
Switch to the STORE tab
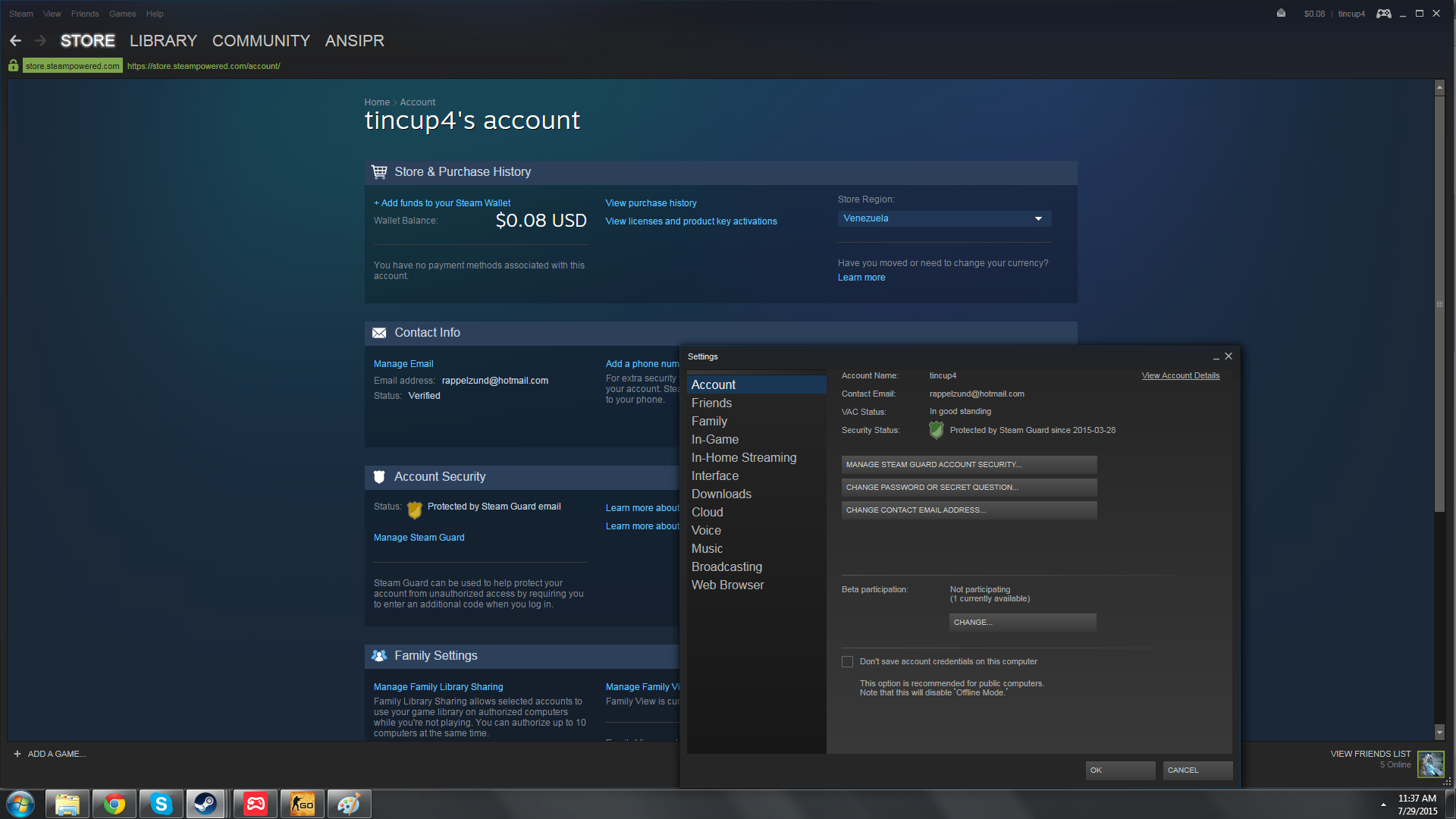pos(88,41)
